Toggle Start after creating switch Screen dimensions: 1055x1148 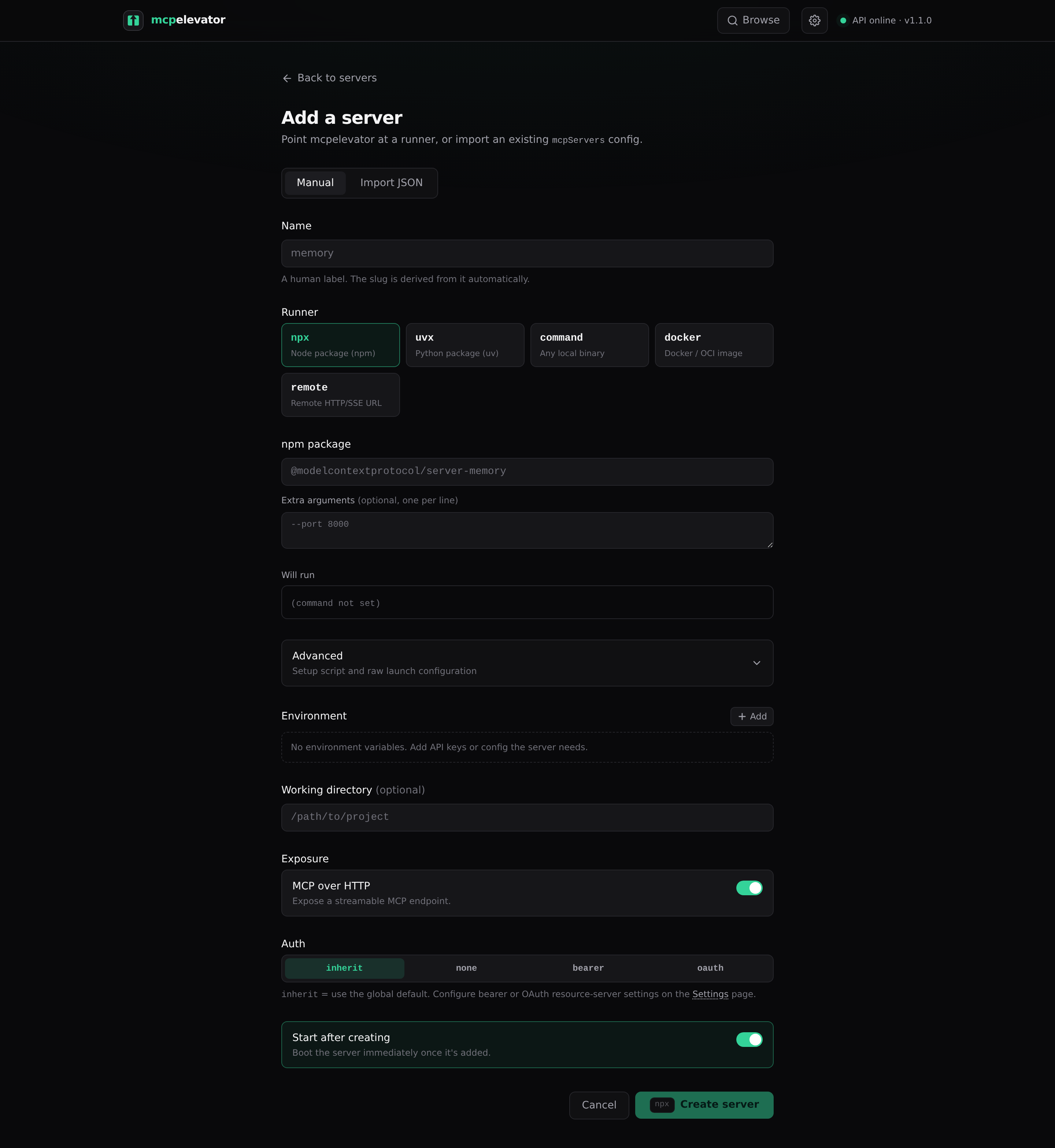click(749, 1040)
